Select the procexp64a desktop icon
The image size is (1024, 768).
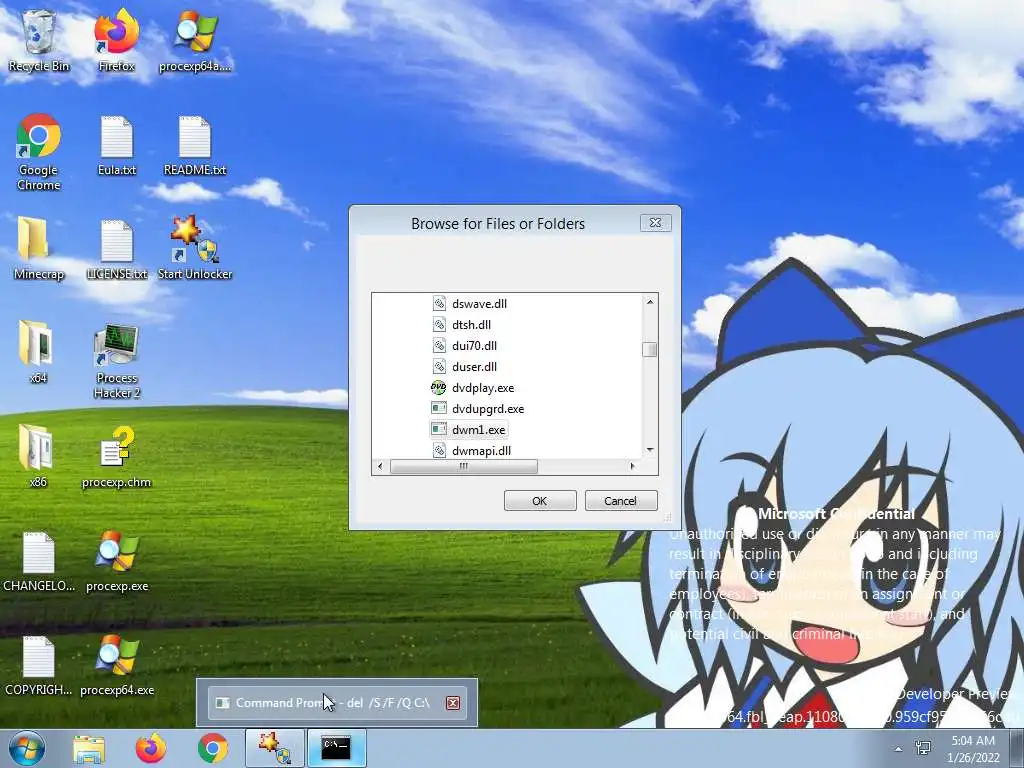(195, 40)
